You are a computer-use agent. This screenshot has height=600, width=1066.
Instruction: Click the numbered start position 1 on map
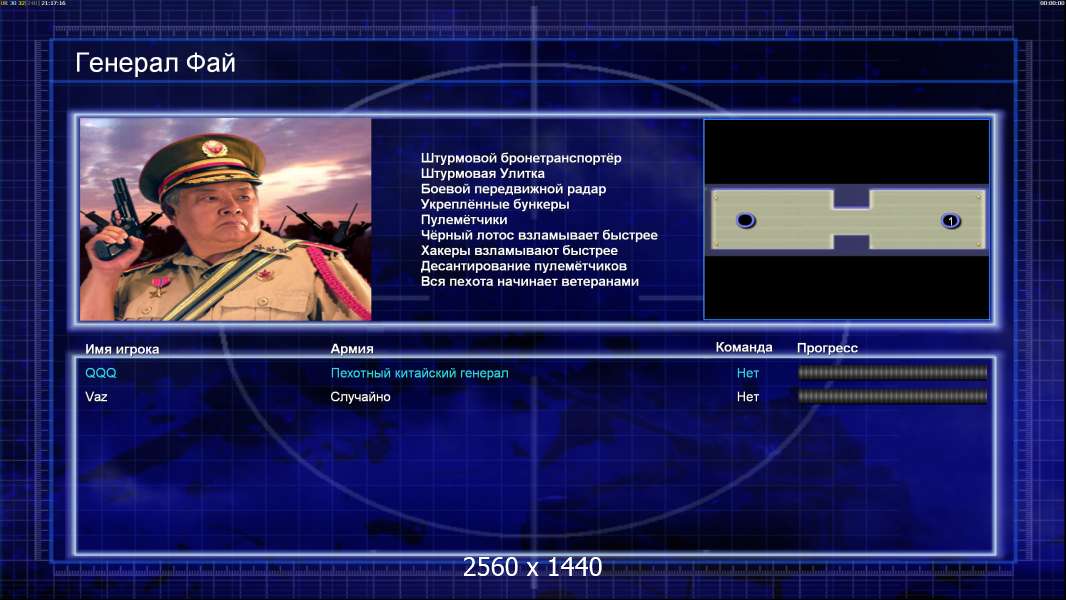click(x=950, y=220)
